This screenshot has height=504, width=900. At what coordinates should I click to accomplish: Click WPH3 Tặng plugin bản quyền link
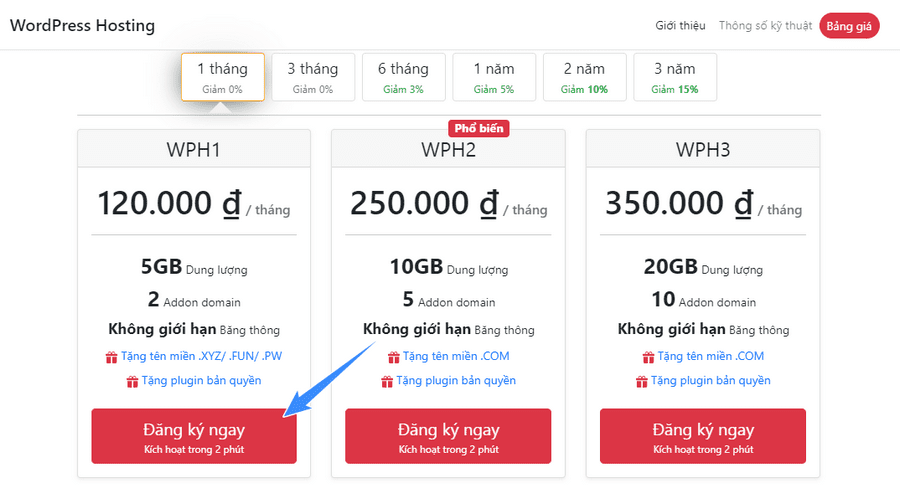[711, 381]
